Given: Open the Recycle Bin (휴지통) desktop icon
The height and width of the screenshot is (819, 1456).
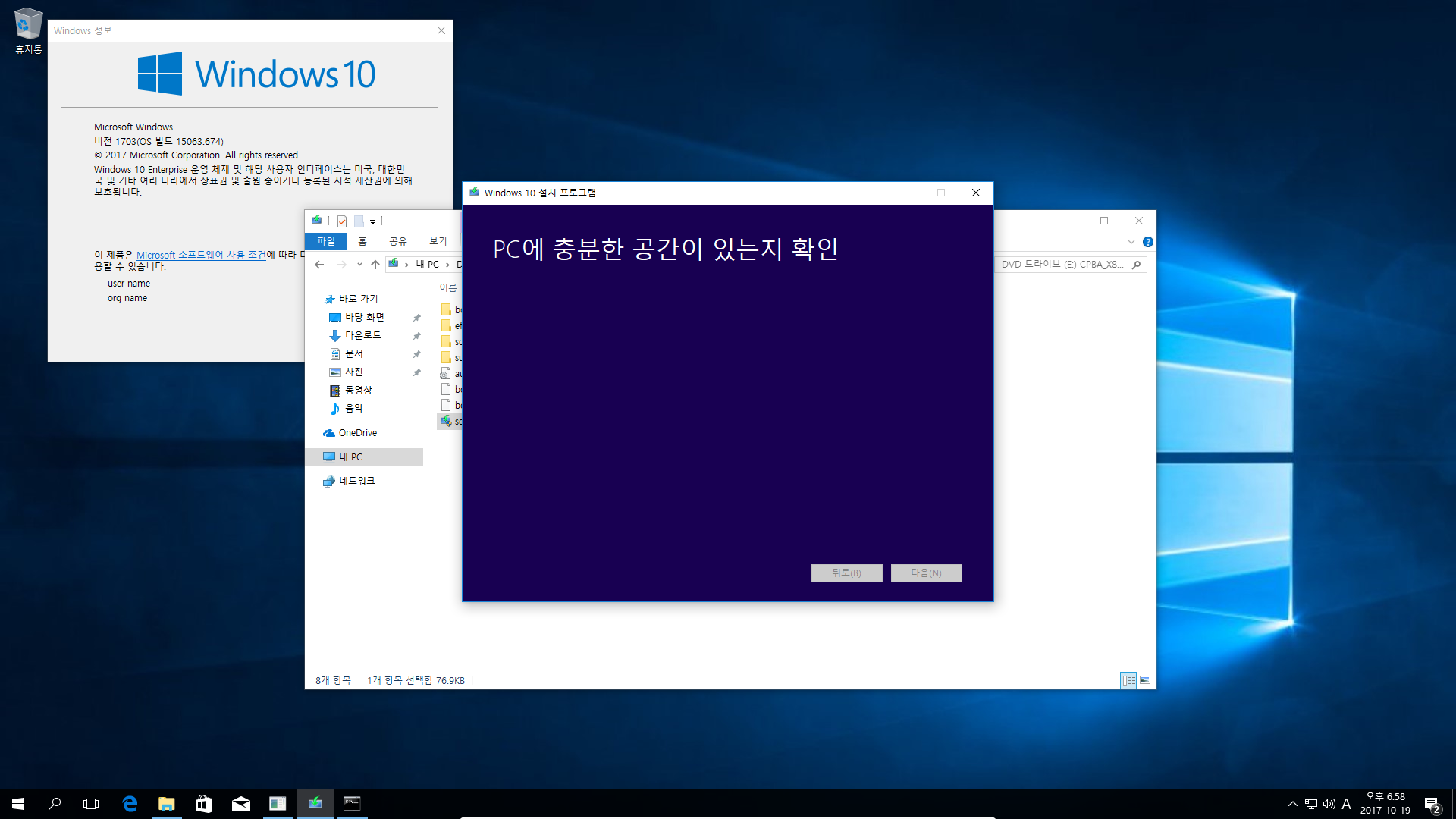Looking at the screenshot, I should click(x=28, y=30).
